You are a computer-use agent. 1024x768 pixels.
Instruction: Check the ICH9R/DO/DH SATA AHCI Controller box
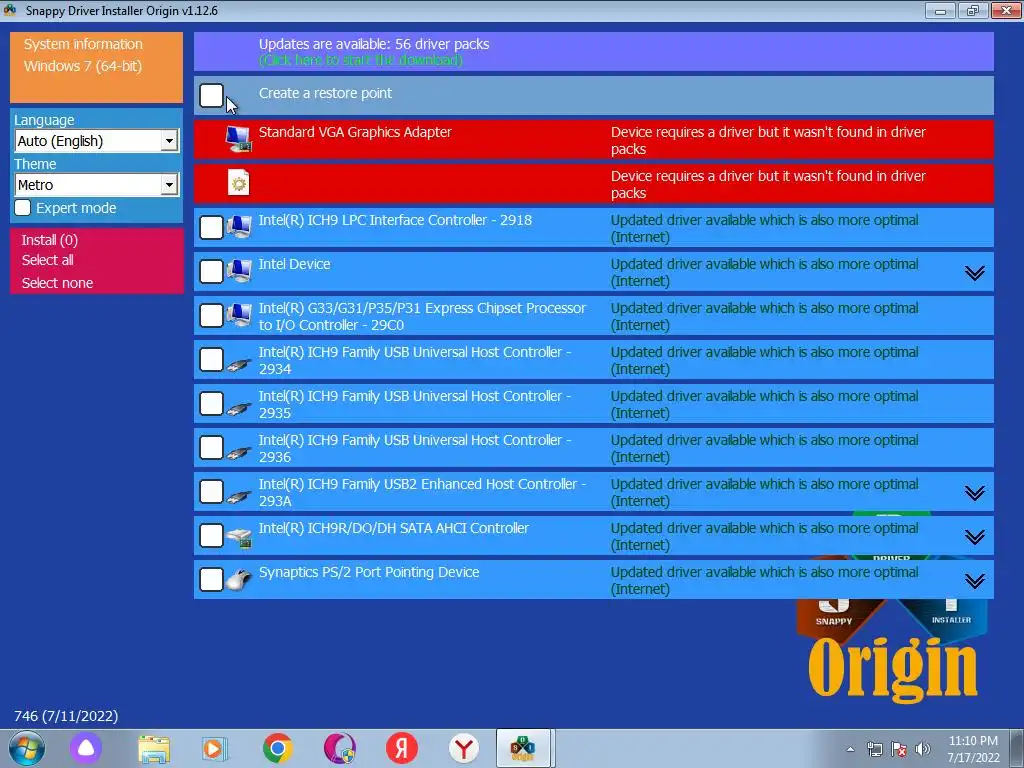212,536
